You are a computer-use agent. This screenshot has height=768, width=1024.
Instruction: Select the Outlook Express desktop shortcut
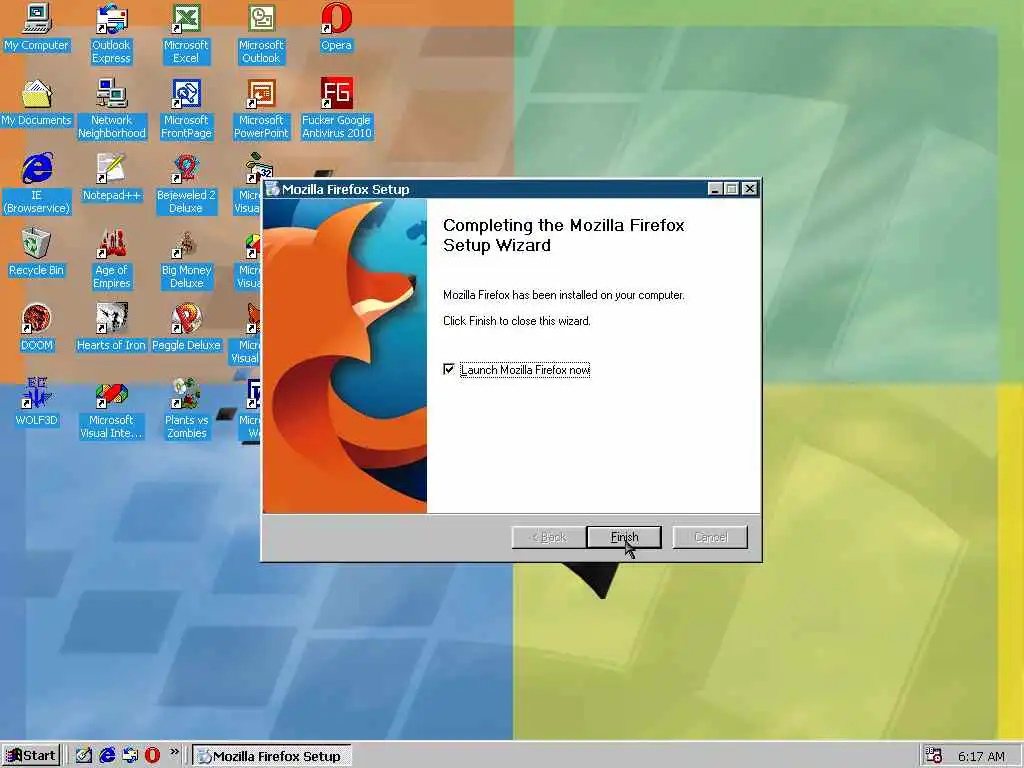point(111,33)
